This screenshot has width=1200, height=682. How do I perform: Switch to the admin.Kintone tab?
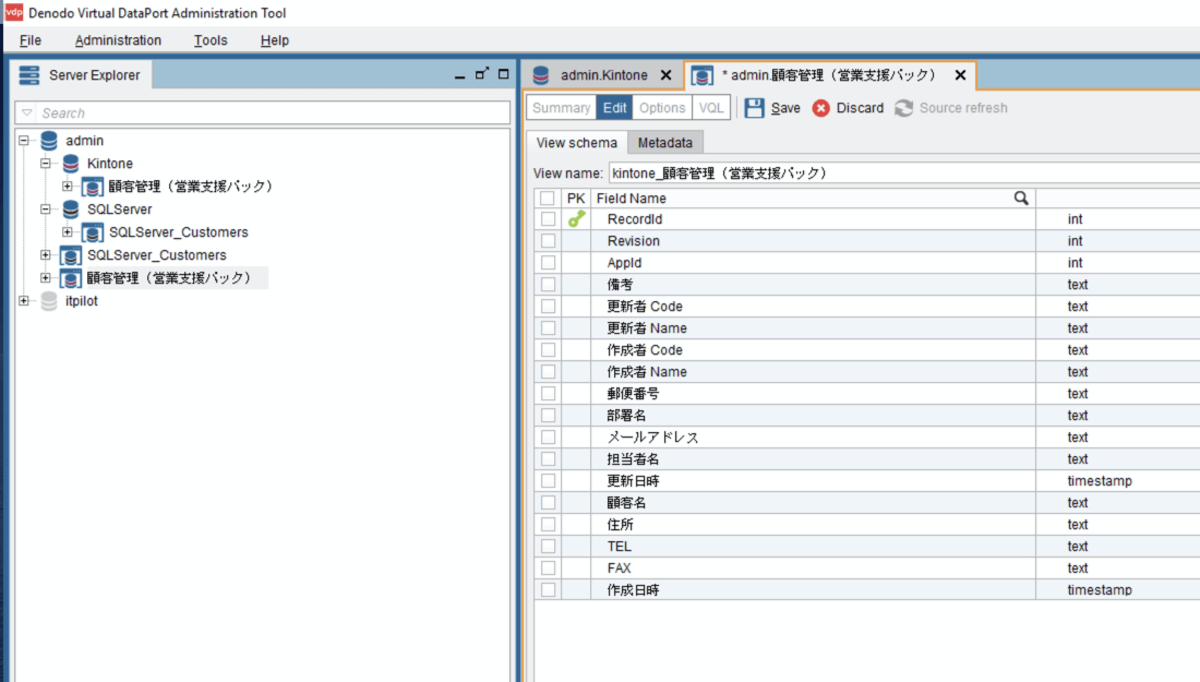(604, 75)
